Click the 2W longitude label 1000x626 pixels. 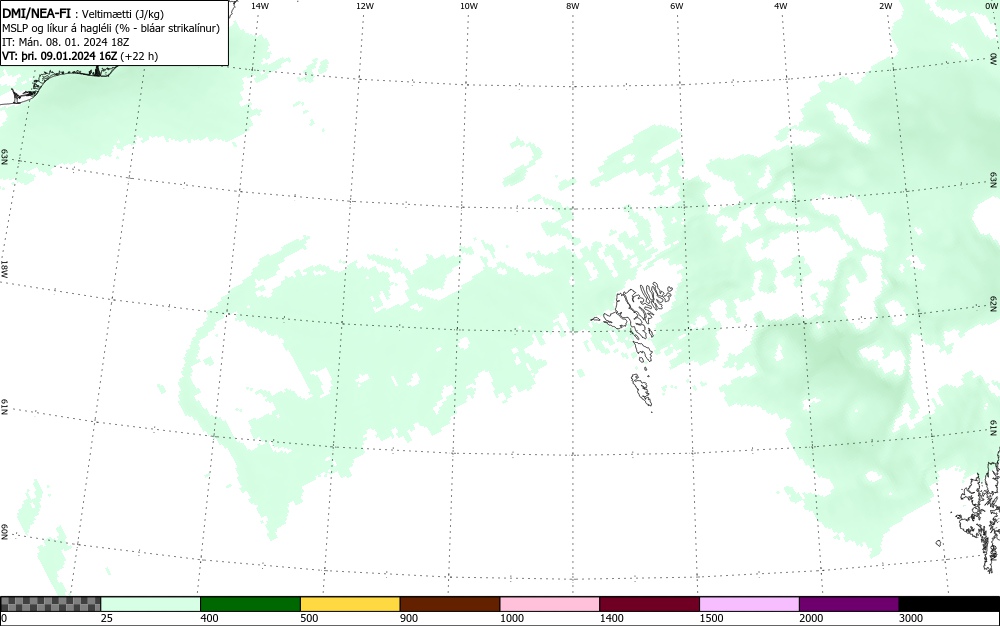point(885,6)
